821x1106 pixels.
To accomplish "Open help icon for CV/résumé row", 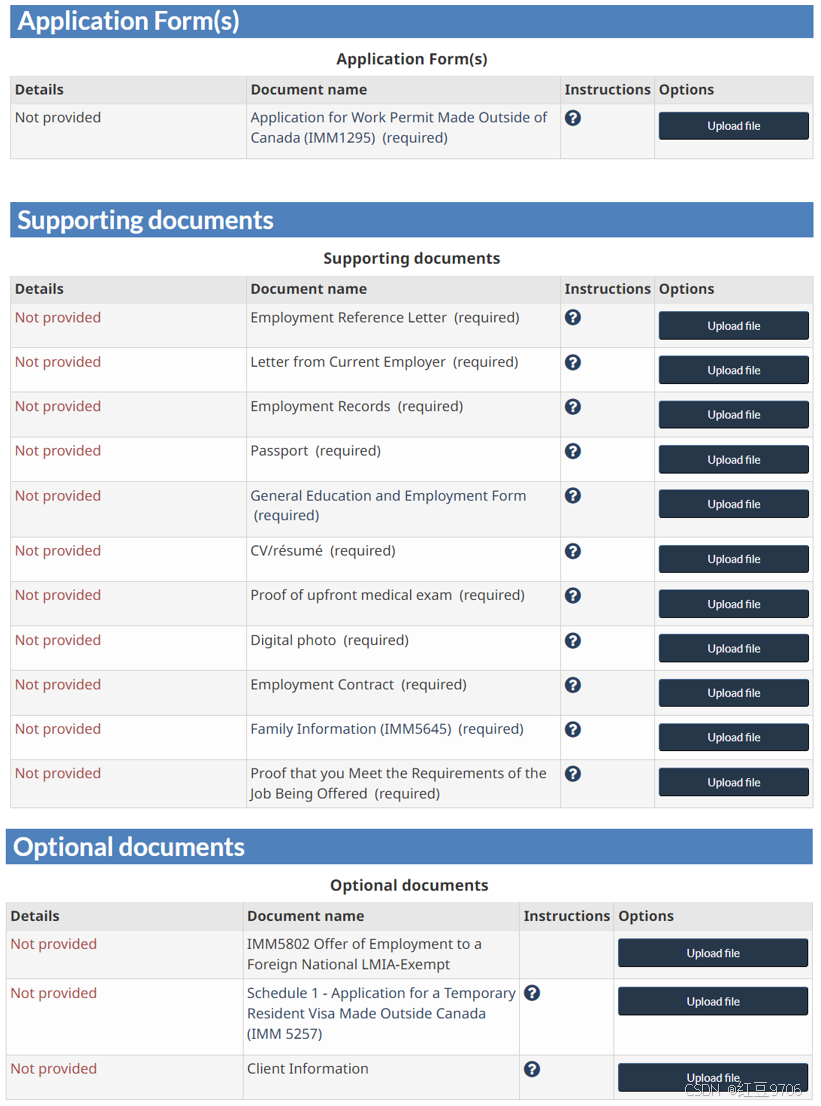I will click(x=573, y=551).
